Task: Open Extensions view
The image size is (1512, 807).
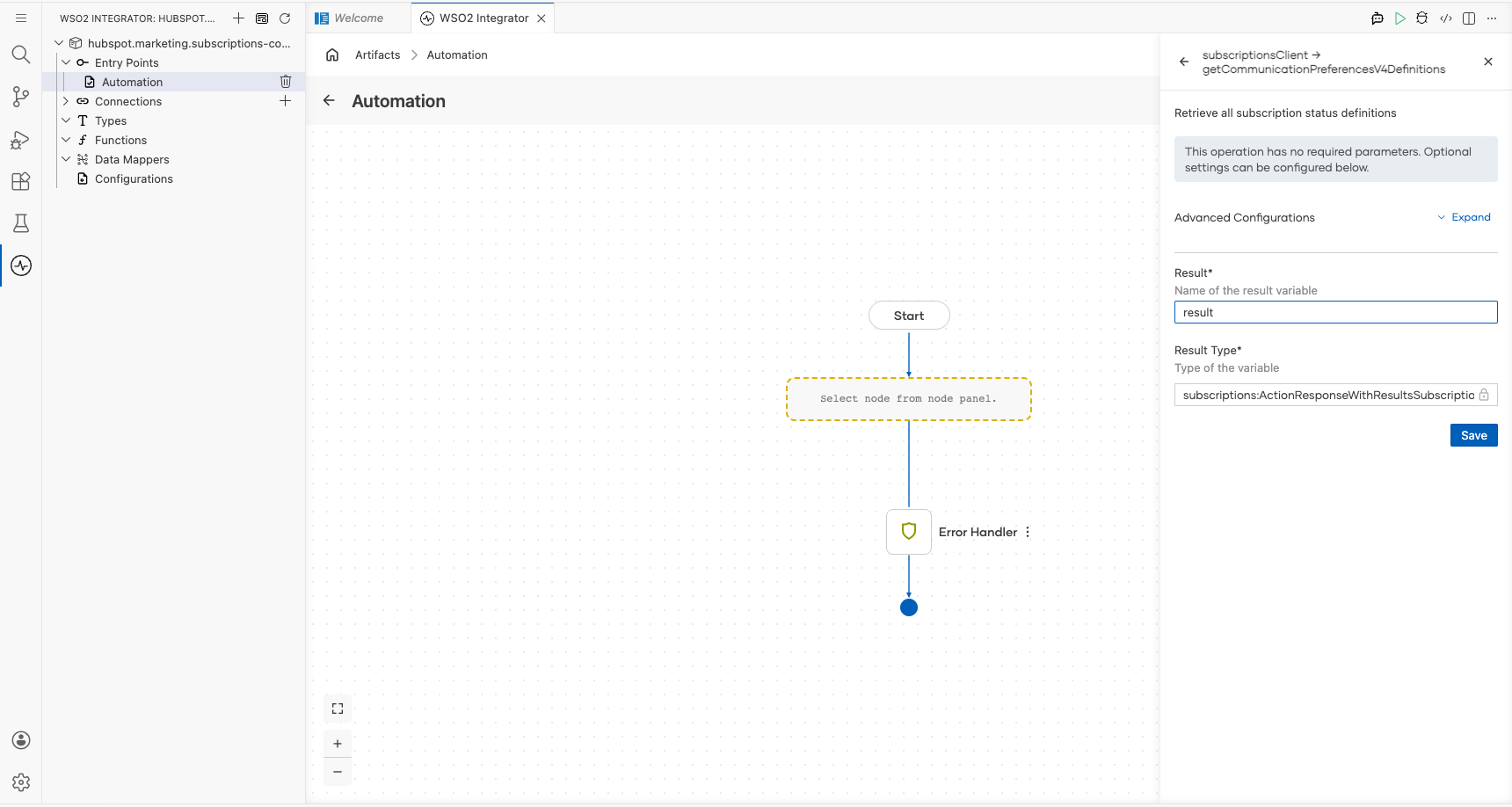Action: tap(21, 181)
